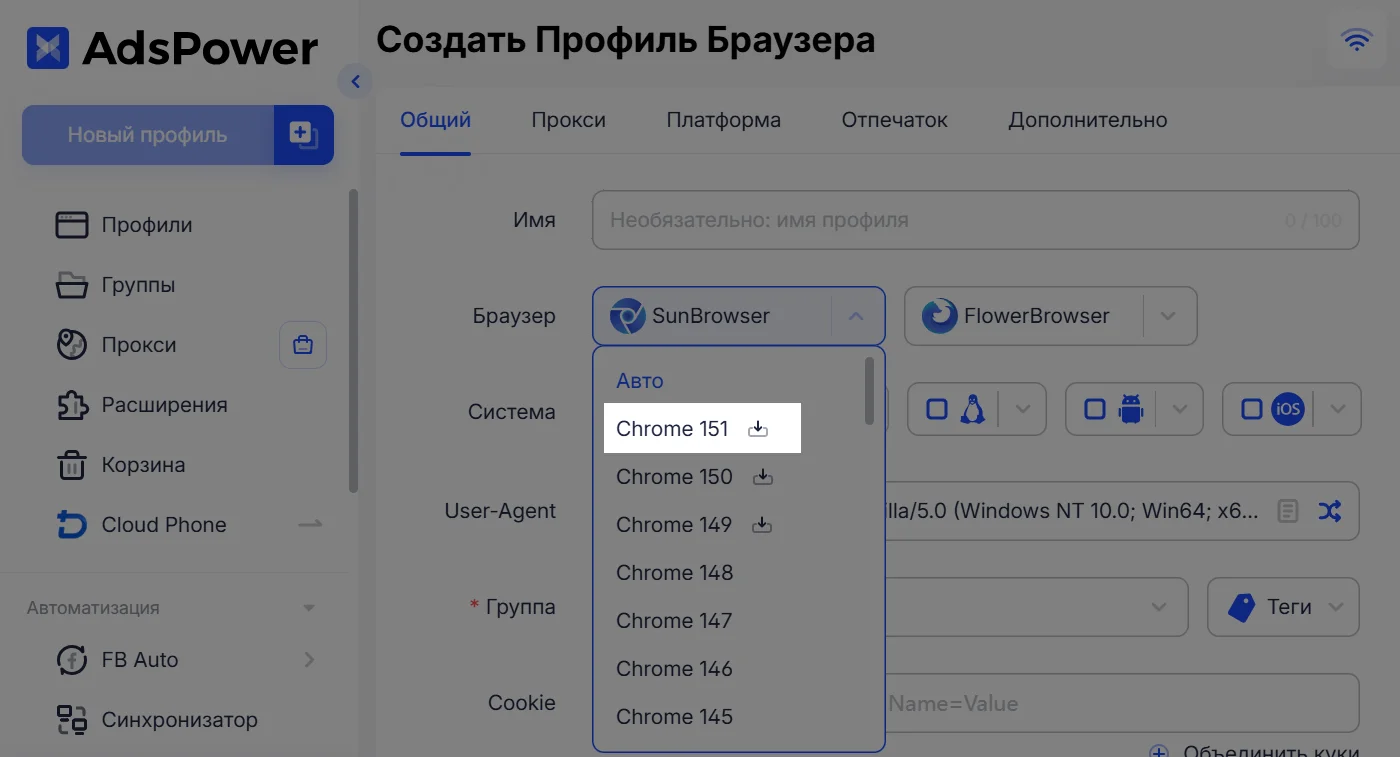The image size is (1400, 757).
Task: Click the FlowerBrowser logo icon
Action: (939, 316)
